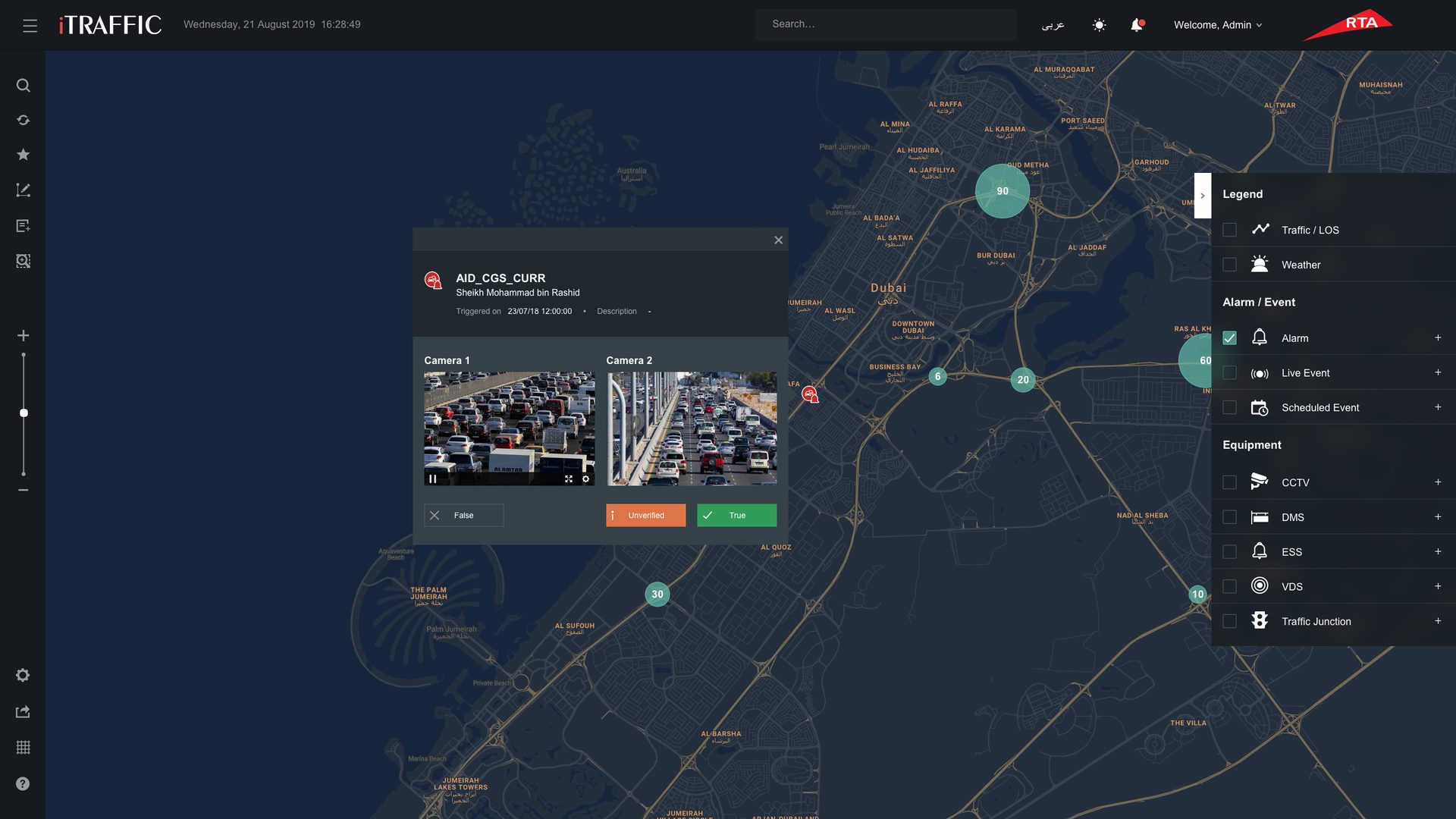The image size is (1456, 819).
Task: Open Camera 1 video settings gear
Action: (585, 479)
